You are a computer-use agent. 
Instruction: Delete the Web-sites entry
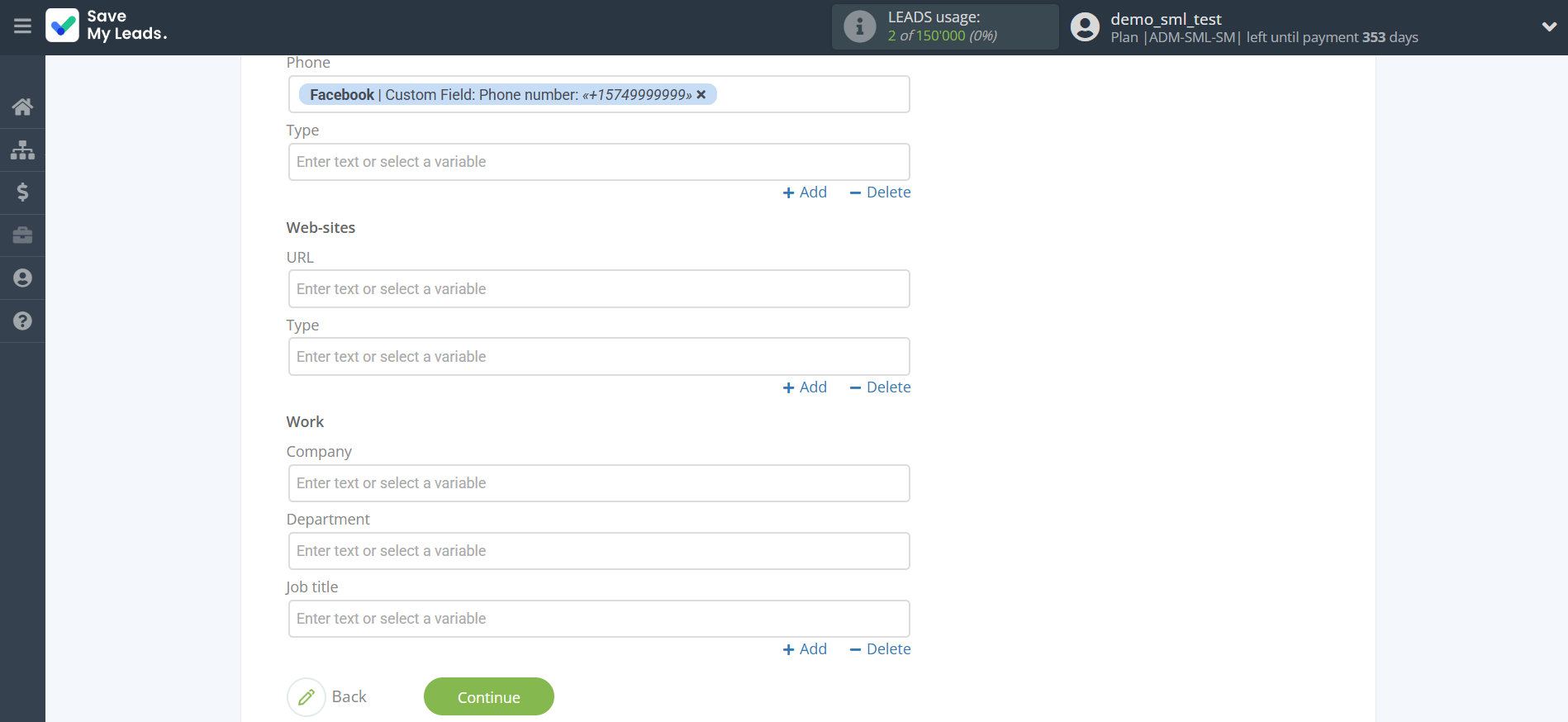880,387
